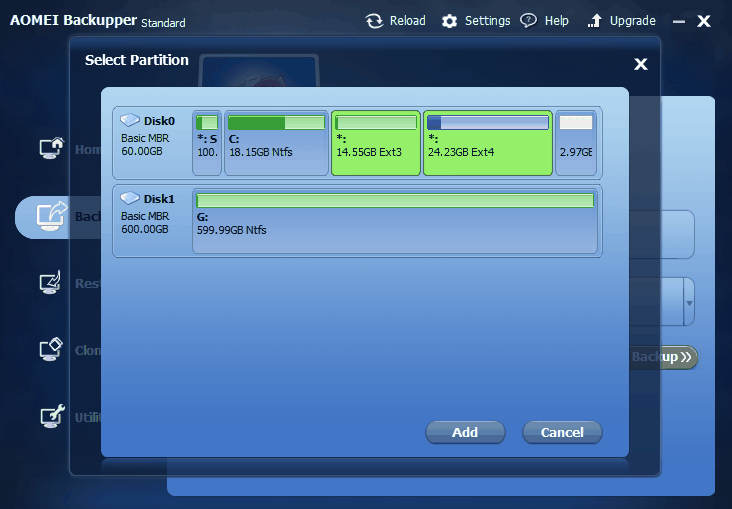Viewport: 732px width, 509px height.
Task: Select the G: 599.99GB Ntfs partition
Action: (x=395, y=221)
